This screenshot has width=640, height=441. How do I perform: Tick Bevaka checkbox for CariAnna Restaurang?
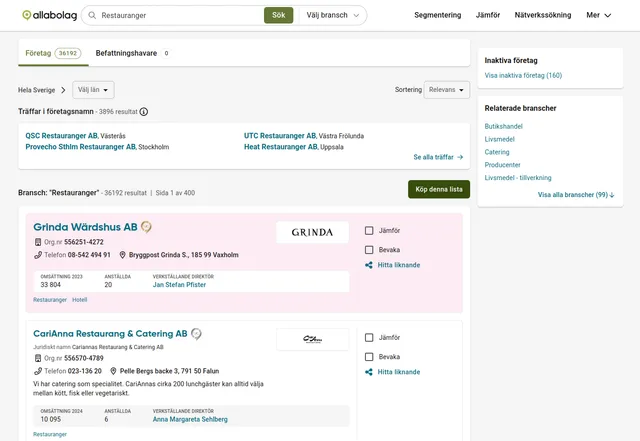(x=369, y=357)
